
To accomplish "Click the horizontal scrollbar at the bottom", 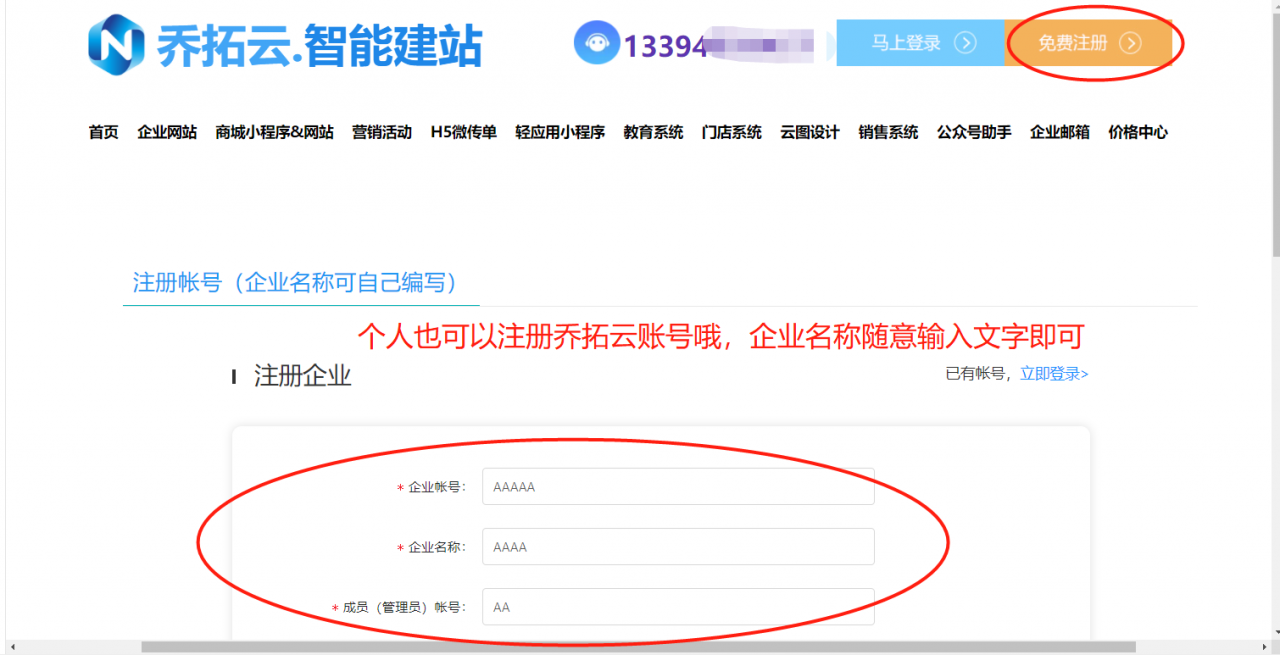I will [640, 648].
